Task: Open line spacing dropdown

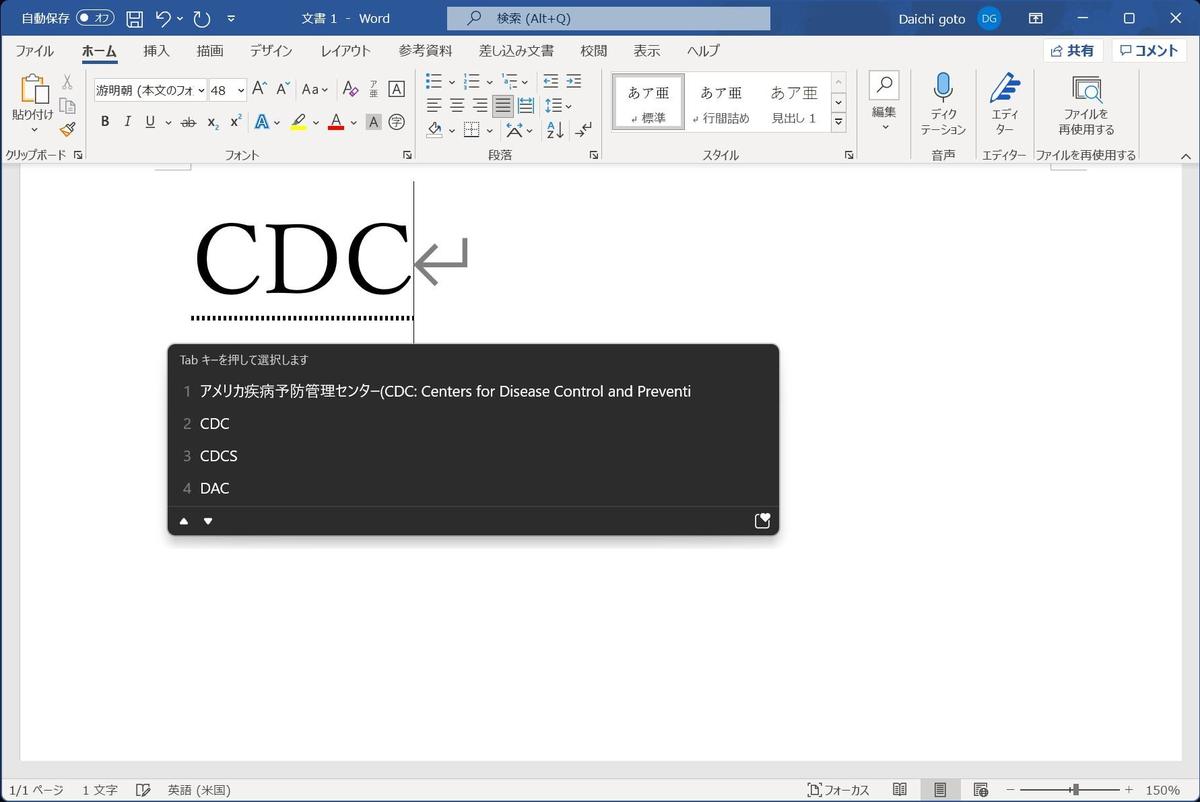Action: [x=560, y=105]
